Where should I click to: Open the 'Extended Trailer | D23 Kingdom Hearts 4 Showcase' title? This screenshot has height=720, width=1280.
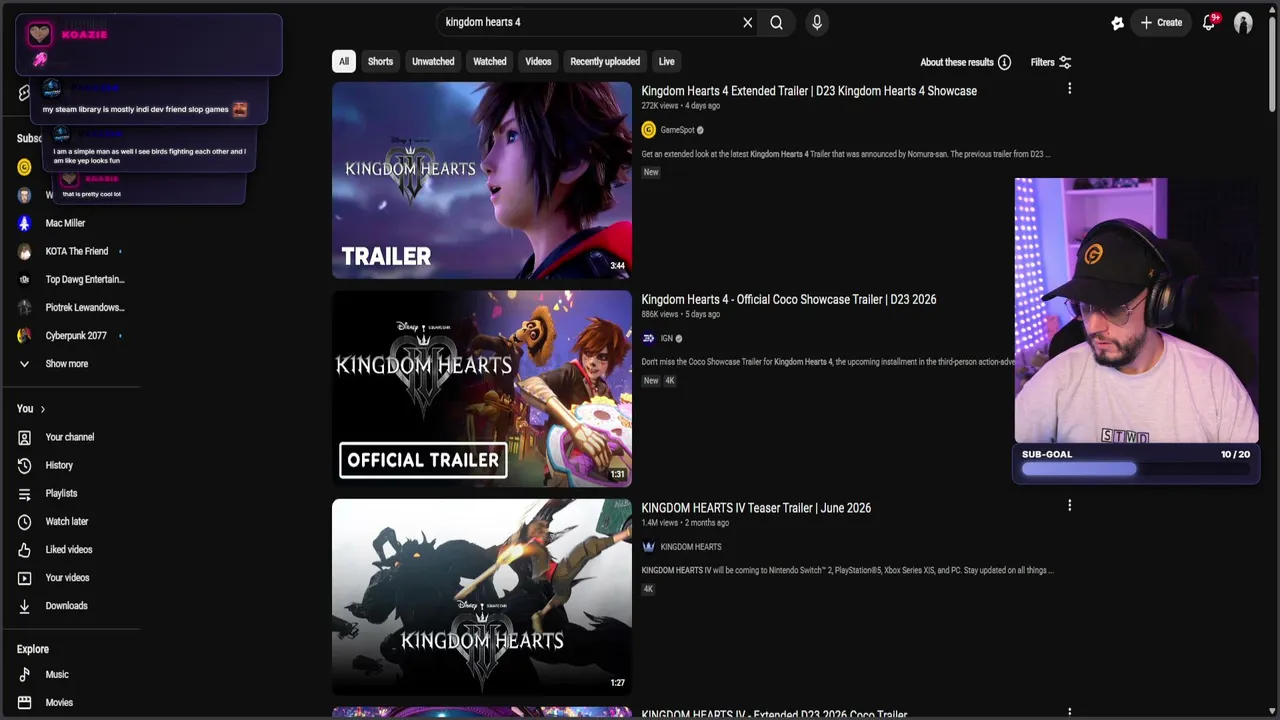pos(809,91)
